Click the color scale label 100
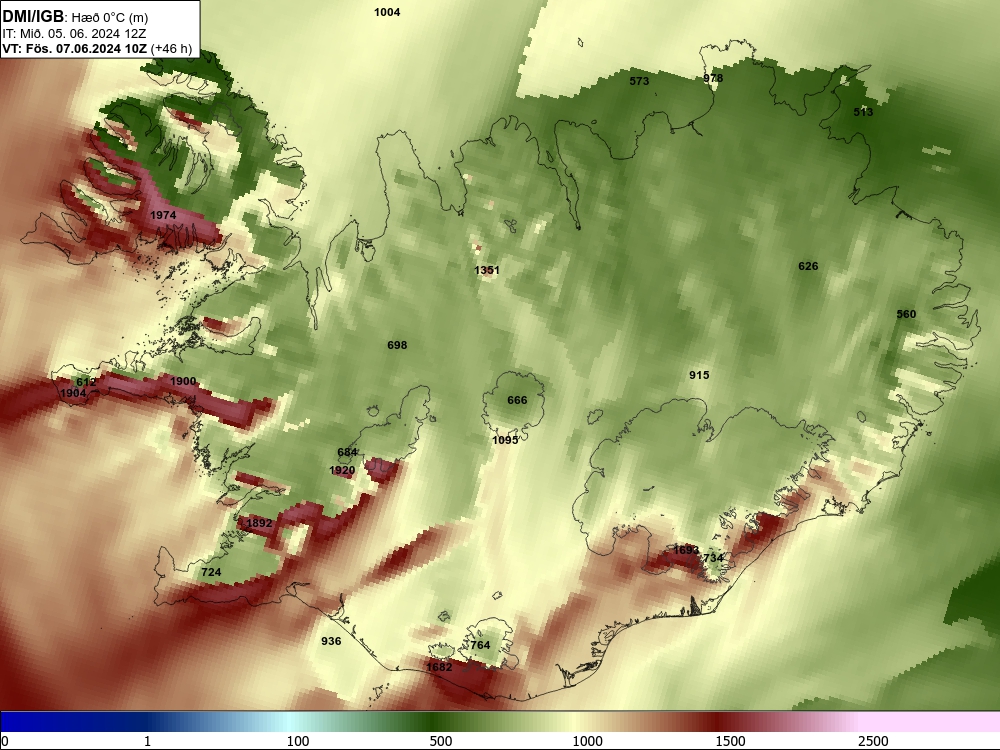 pyautogui.click(x=298, y=741)
